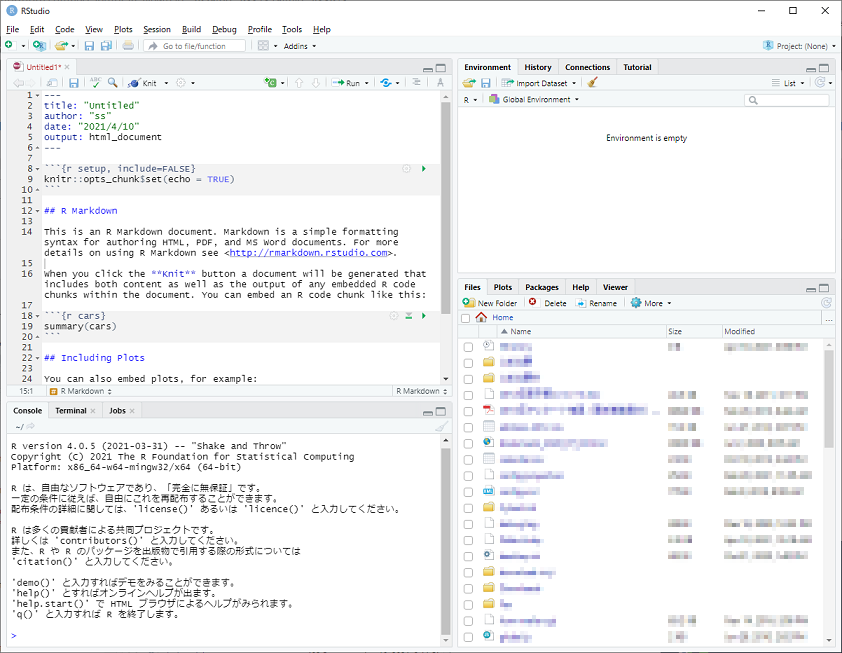Image resolution: width=842 pixels, height=653 pixels.
Task: Click the Knit button
Action: pyautogui.click(x=143, y=83)
